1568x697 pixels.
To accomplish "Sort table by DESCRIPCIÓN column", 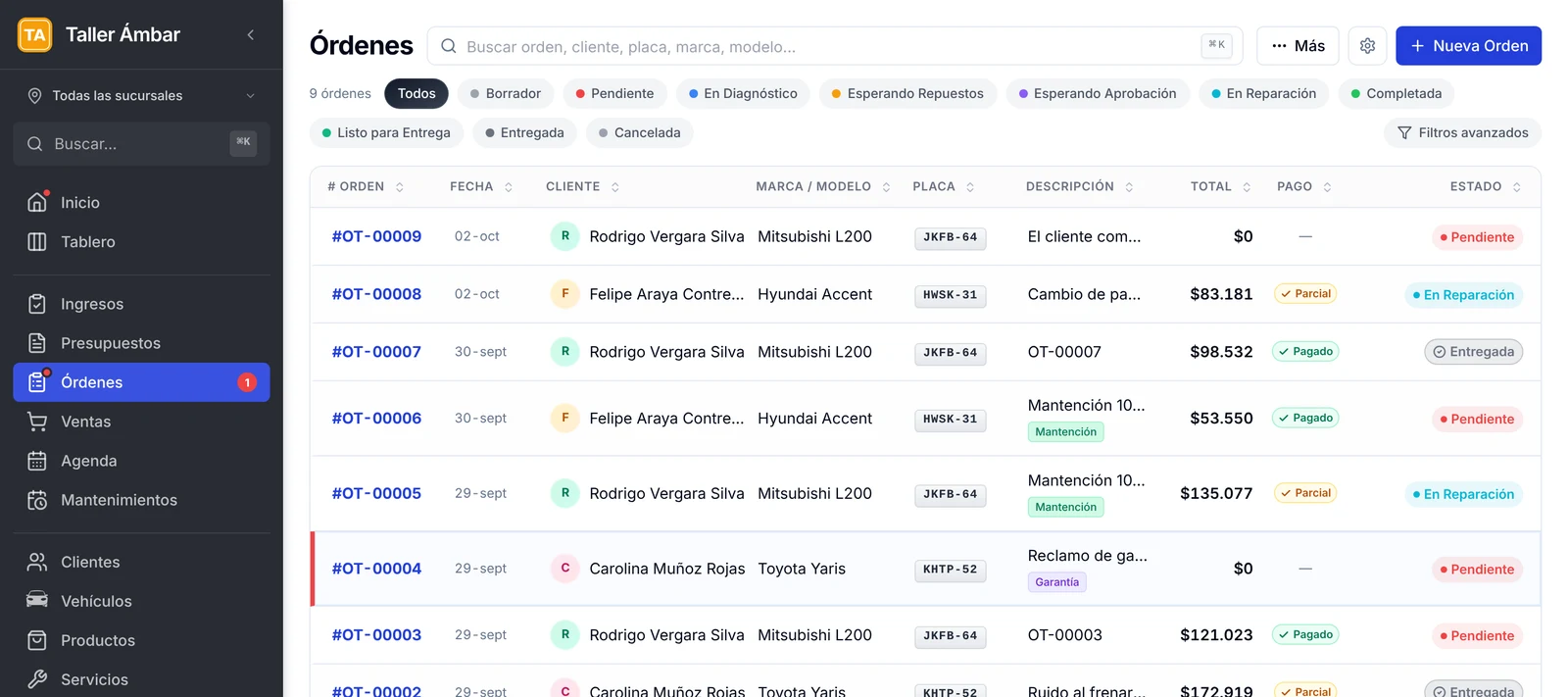I will (1080, 186).
